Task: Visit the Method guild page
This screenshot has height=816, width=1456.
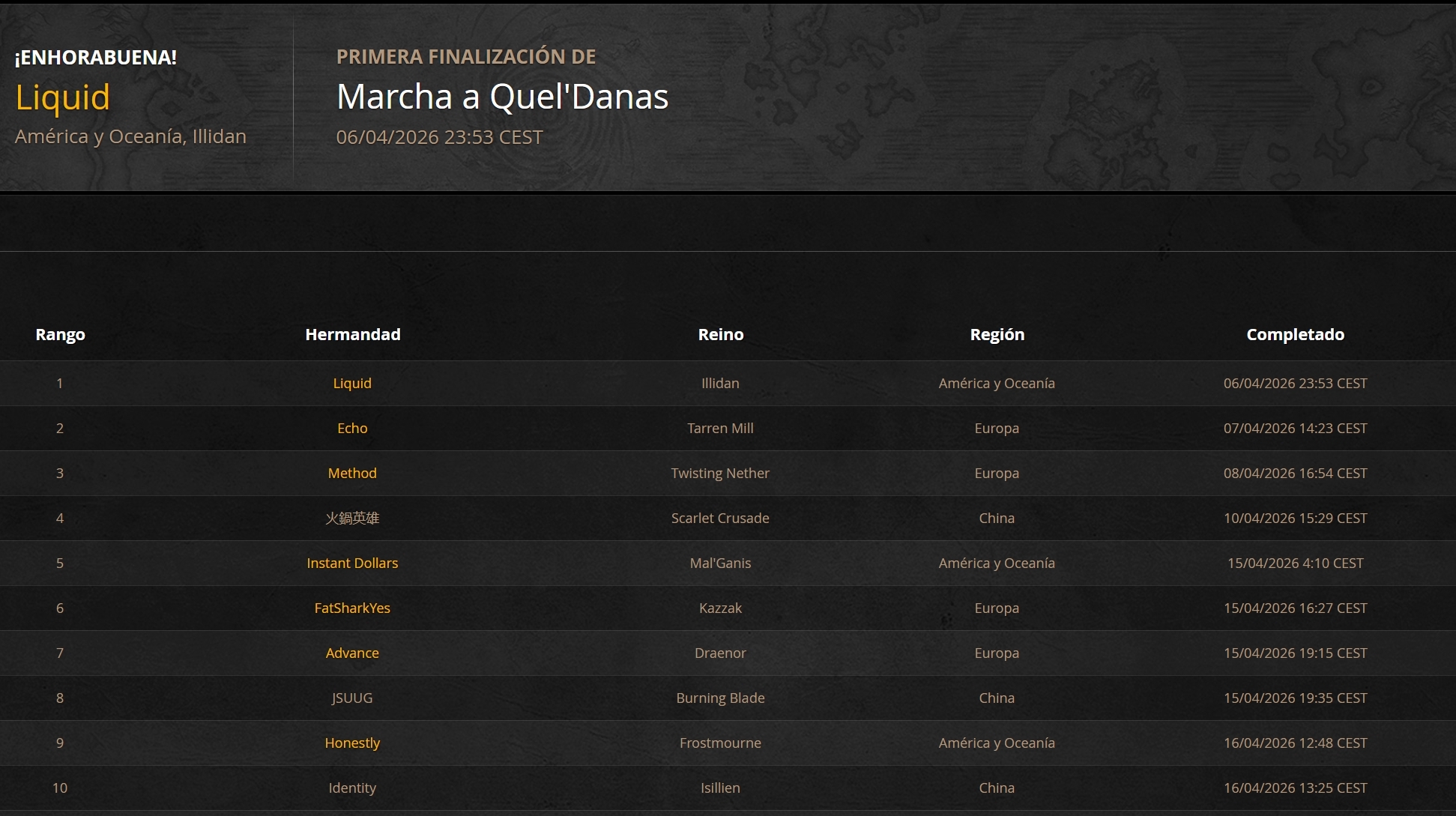Action: click(352, 474)
